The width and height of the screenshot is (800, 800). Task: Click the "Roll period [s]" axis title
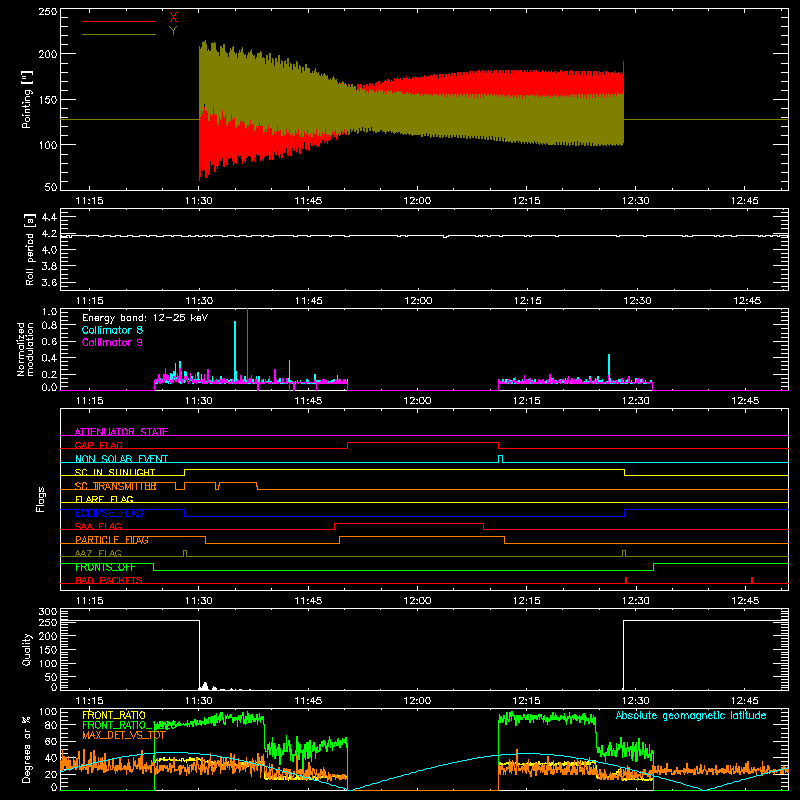[x=30, y=249]
